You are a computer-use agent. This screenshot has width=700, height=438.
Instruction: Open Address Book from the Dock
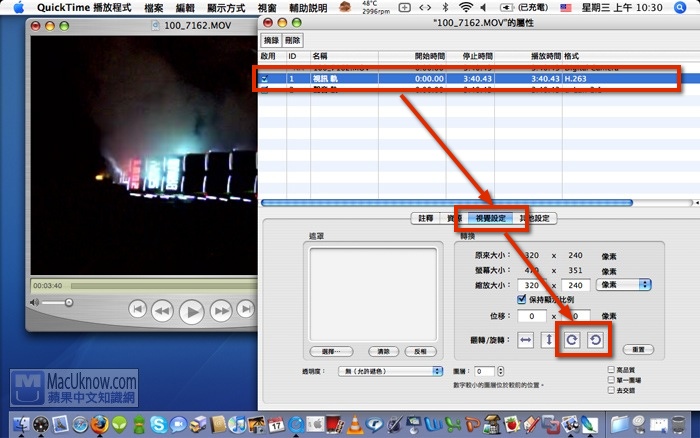point(217,424)
